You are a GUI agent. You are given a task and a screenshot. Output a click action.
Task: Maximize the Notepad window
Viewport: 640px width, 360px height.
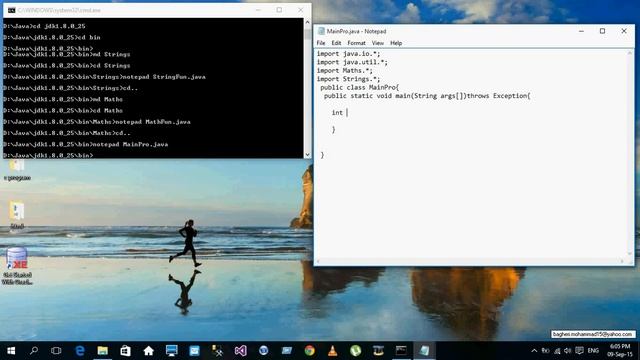tap(602, 31)
